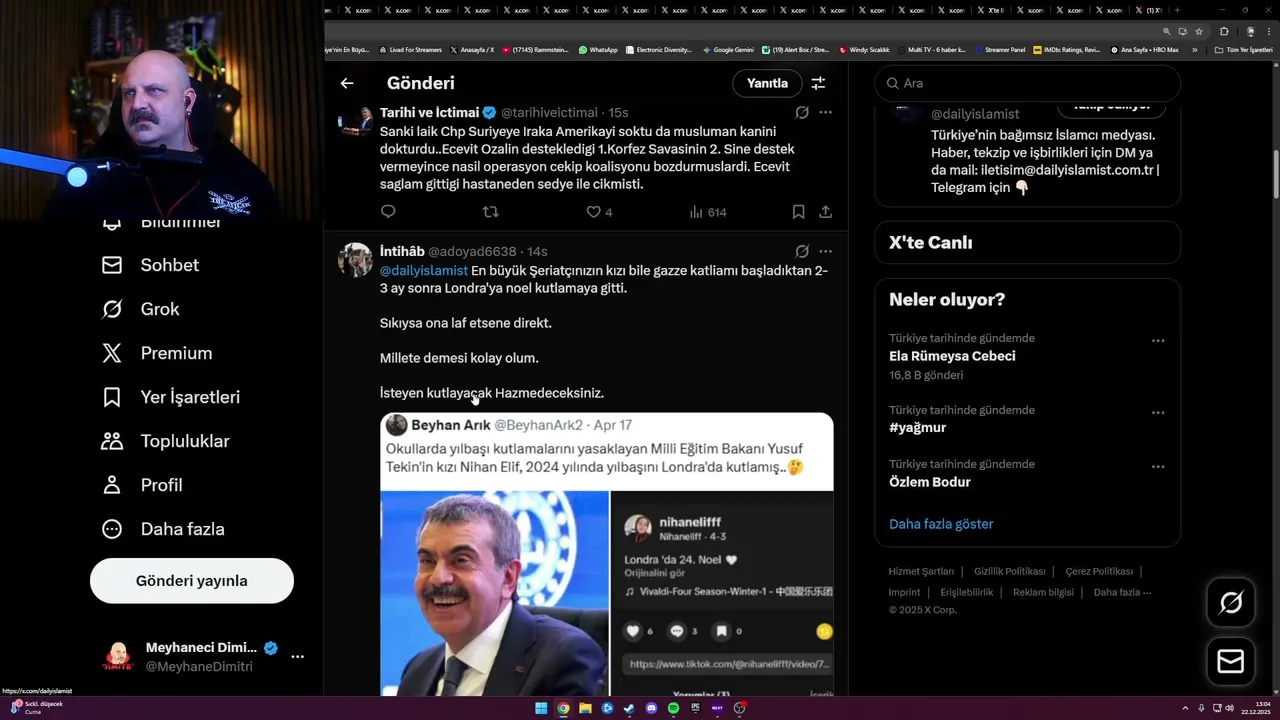Viewport: 1280px width, 720px height.
Task: Show hidden system tray icons chevron
Action: pyautogui.click(x=1187, y=708)
